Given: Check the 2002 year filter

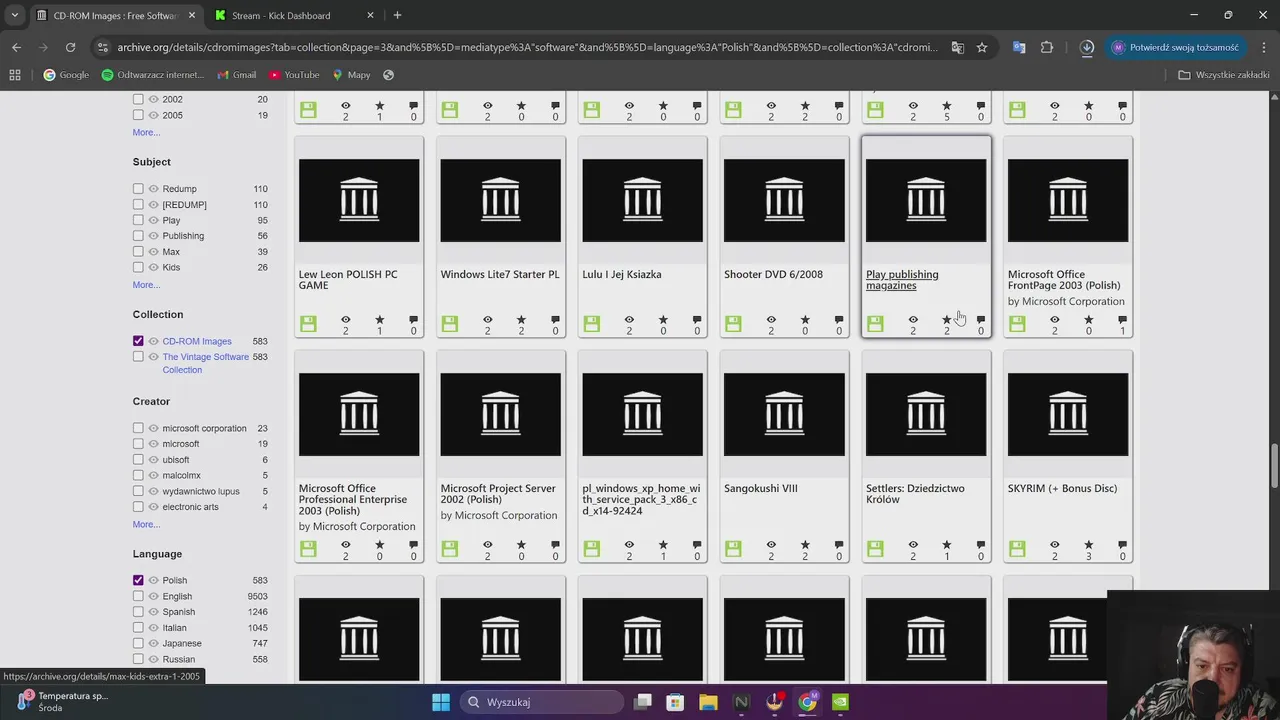Looking at the screenshot, I should (139, 99).
